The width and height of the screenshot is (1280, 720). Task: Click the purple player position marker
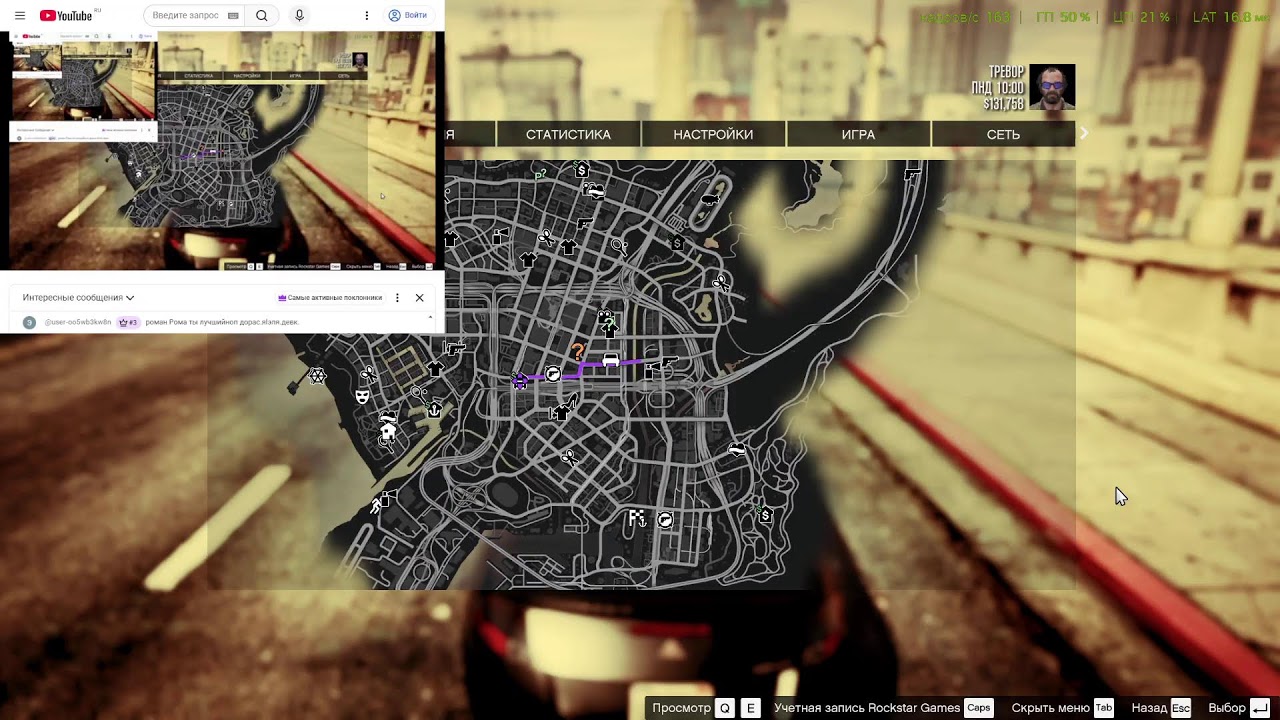[520, 380]
